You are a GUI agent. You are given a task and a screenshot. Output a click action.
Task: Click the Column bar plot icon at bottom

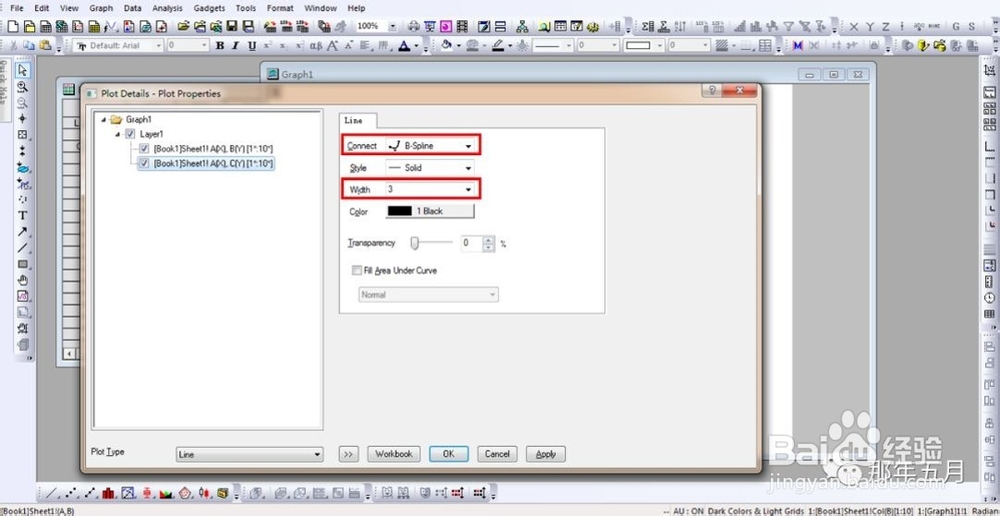point(108,493)
